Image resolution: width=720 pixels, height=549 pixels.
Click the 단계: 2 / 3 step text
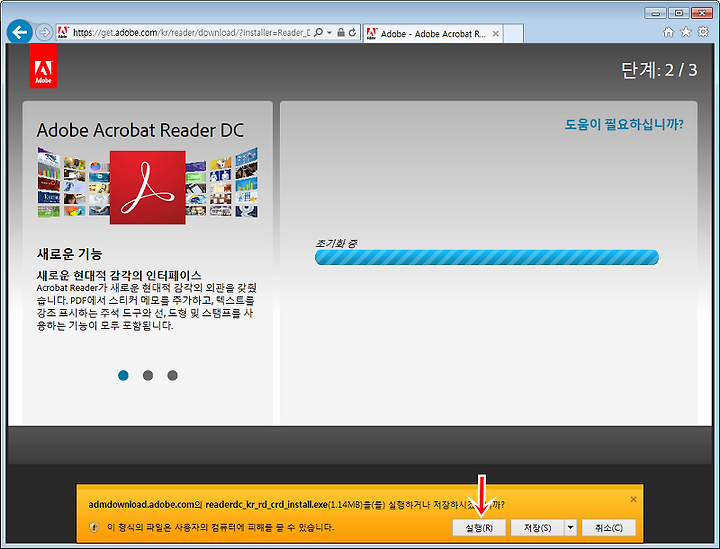click(659, 70)
